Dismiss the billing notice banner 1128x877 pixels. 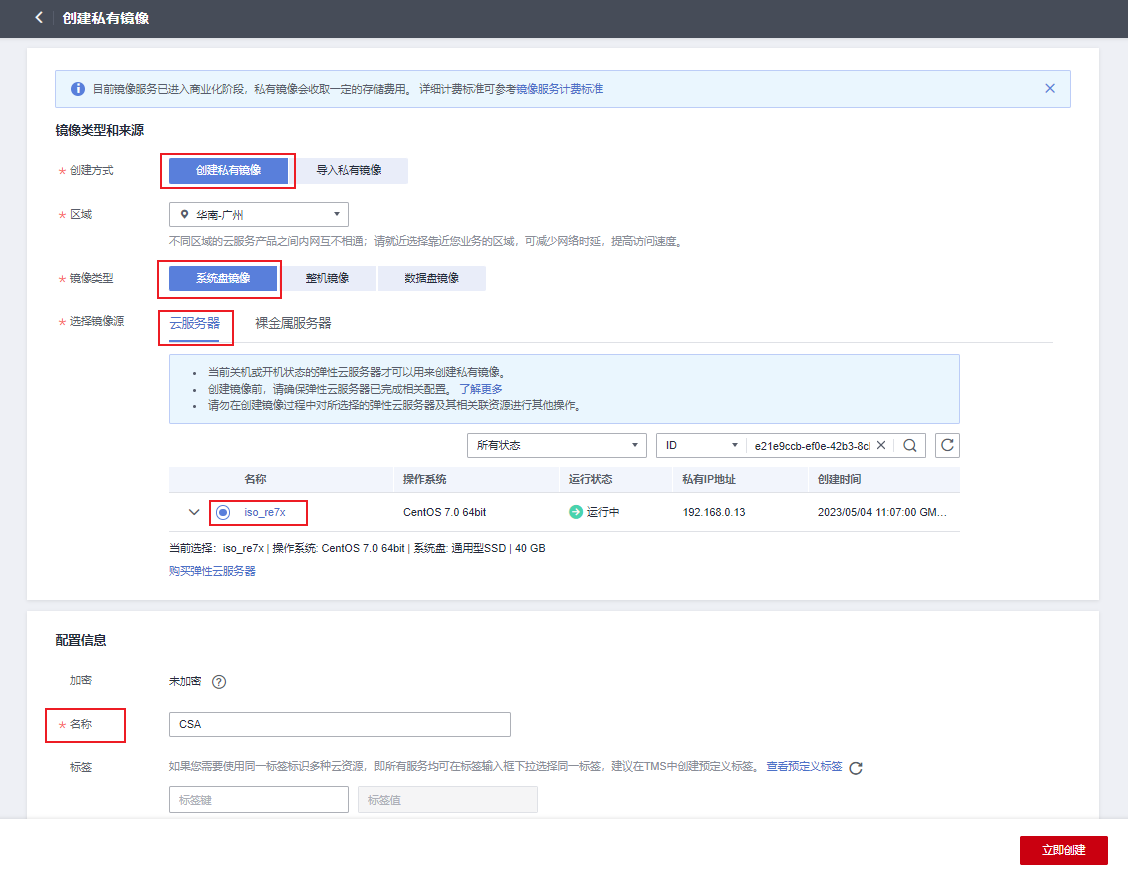click(1050, 88)
